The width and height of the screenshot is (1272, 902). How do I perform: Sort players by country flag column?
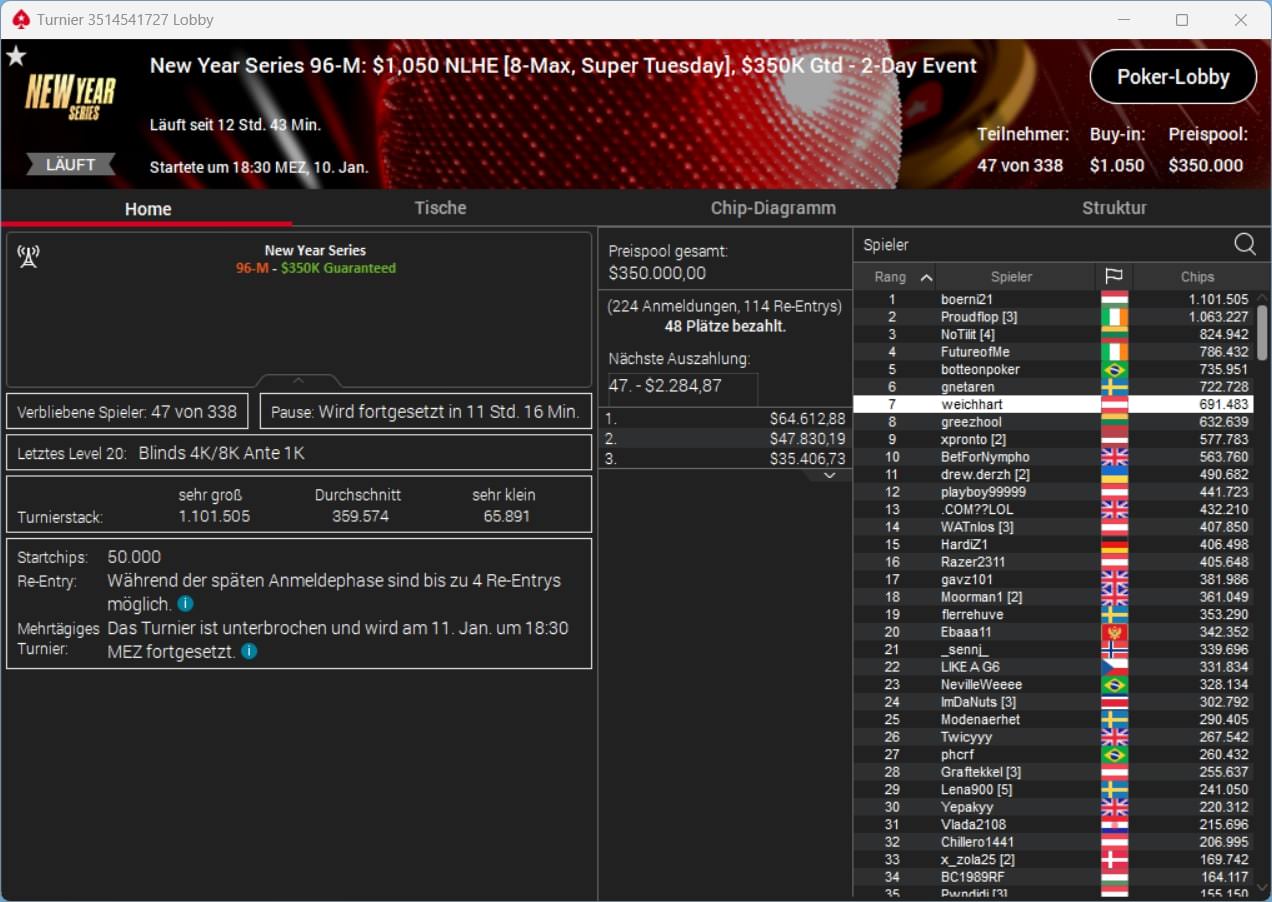(x=1113, y=277)
